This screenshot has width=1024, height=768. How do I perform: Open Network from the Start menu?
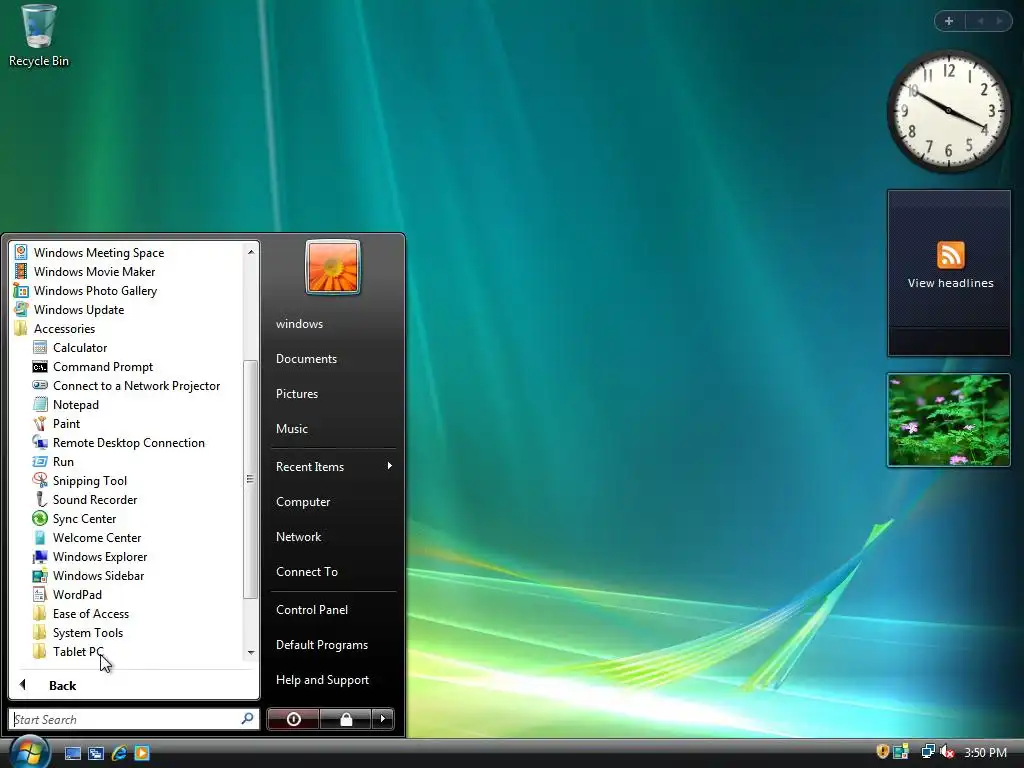coord(298,537)
